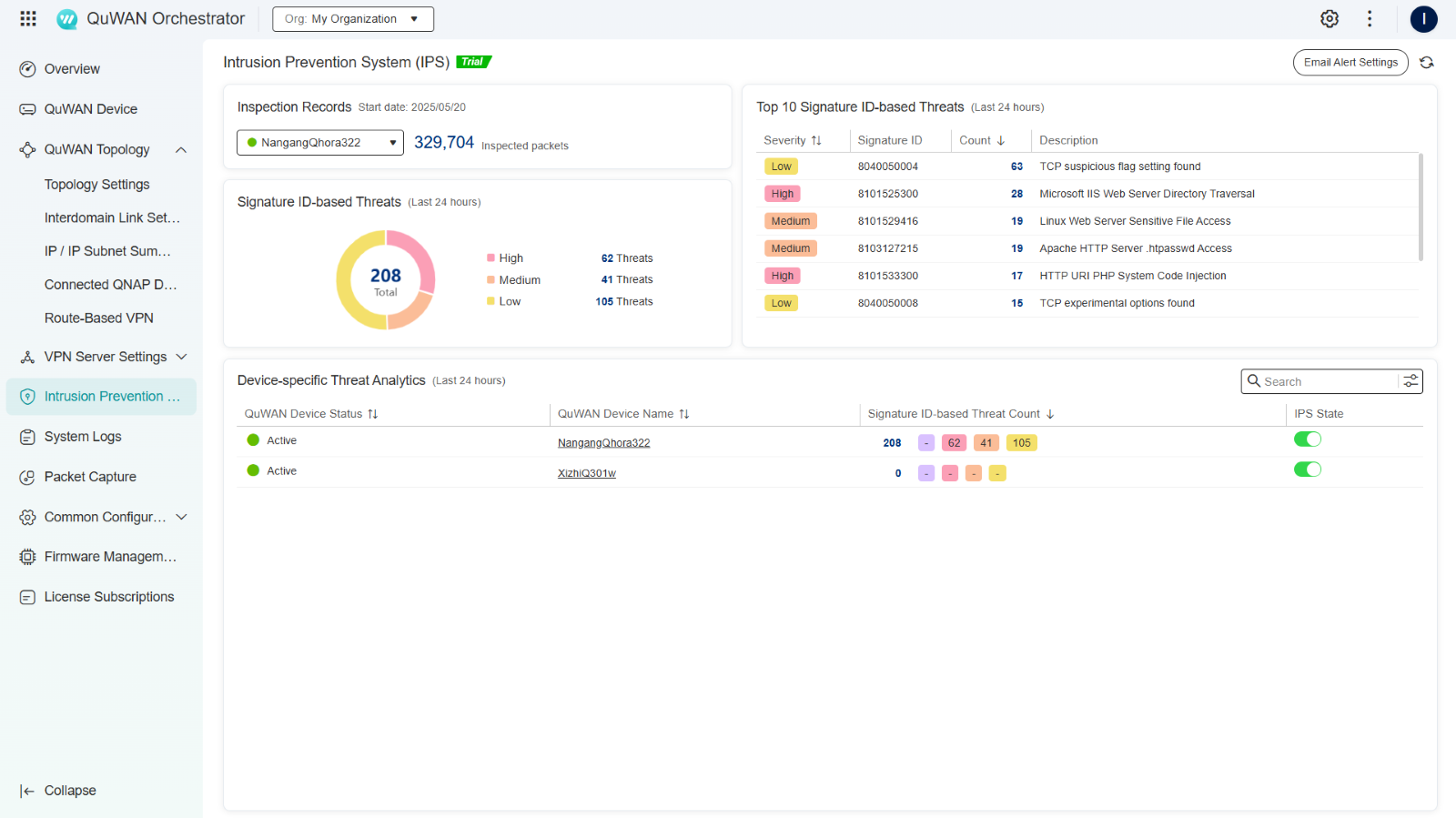Click the QuWAN Device sidebar icon

pyautogui.click(x=28, y=109)
